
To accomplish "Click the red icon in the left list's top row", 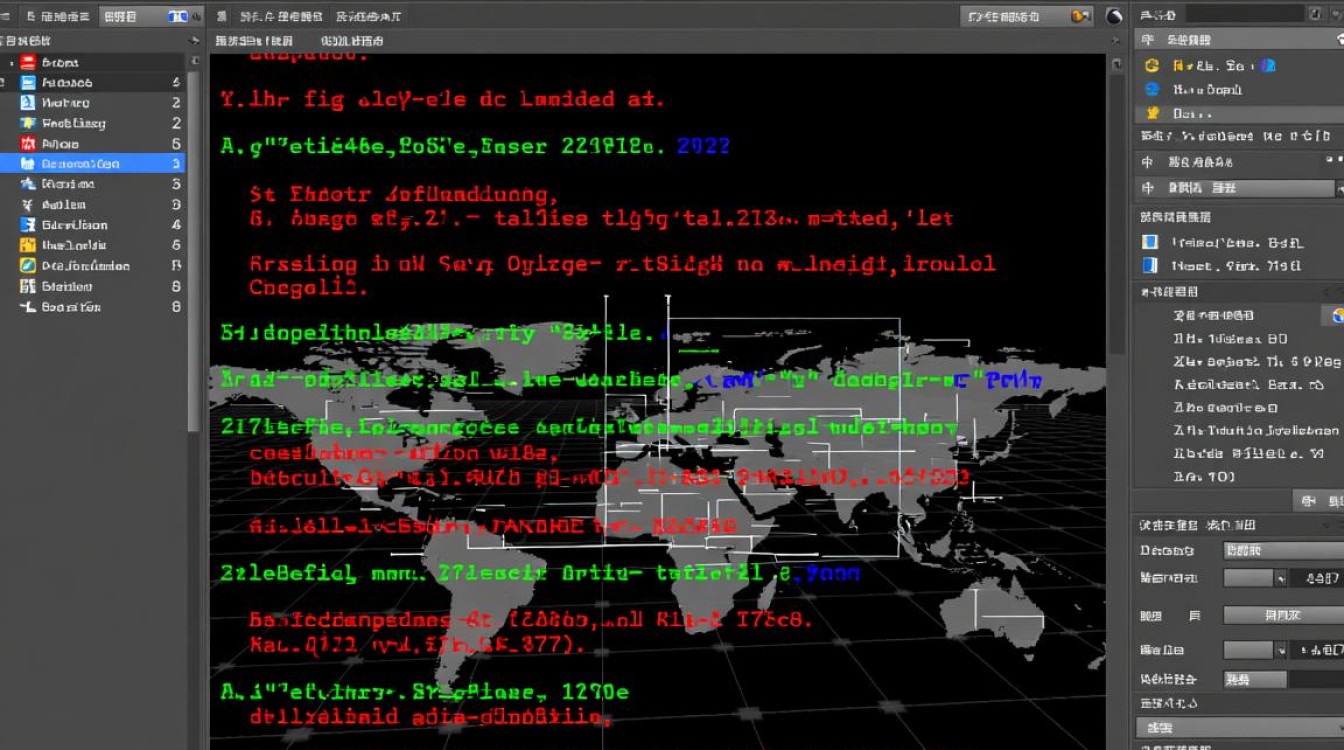I will point(27,62).
